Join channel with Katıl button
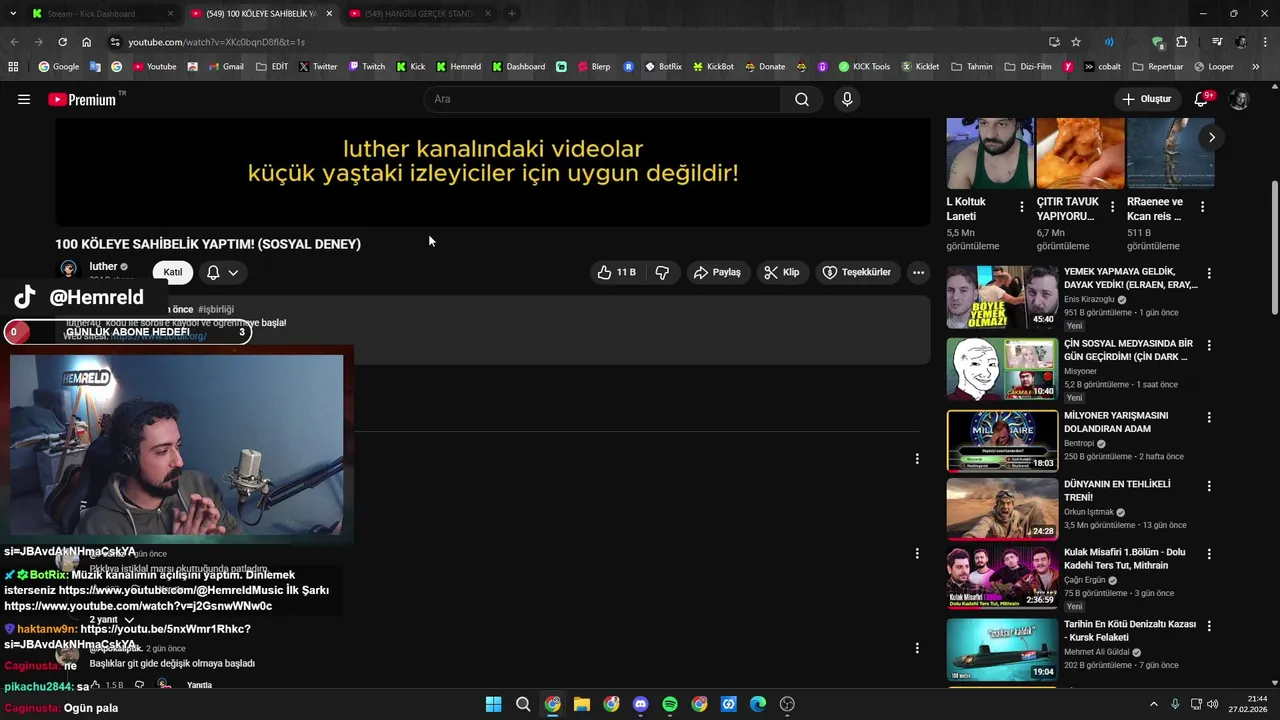 coord(173,272)
